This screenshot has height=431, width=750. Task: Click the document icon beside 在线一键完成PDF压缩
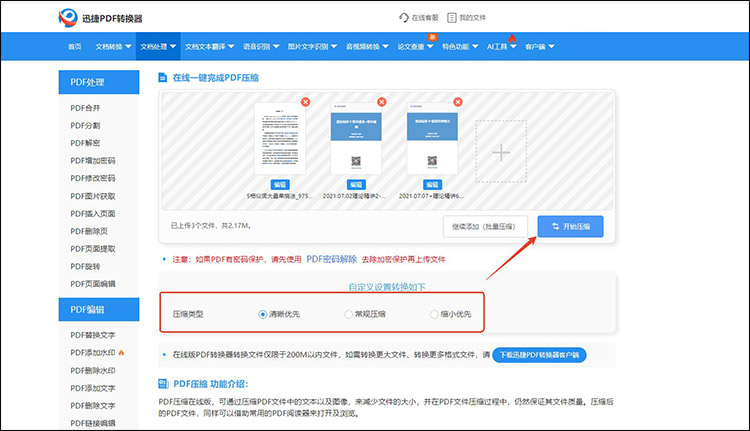pyautogui.click(x=163, y=77)
